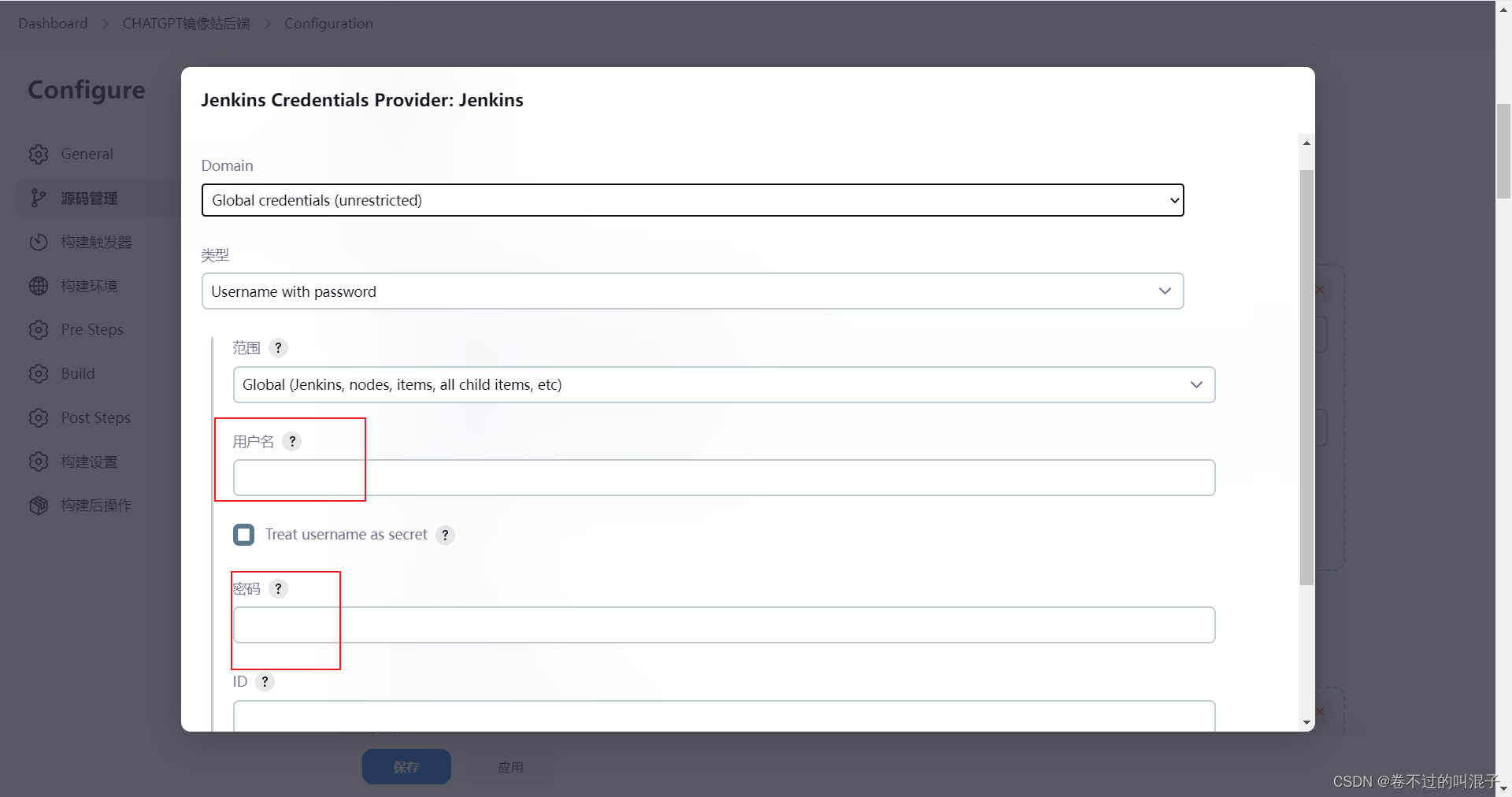Click the dialog vertical scrollbar thumb
This screenshot has height=797, width=1512.
coord(1306,378)
